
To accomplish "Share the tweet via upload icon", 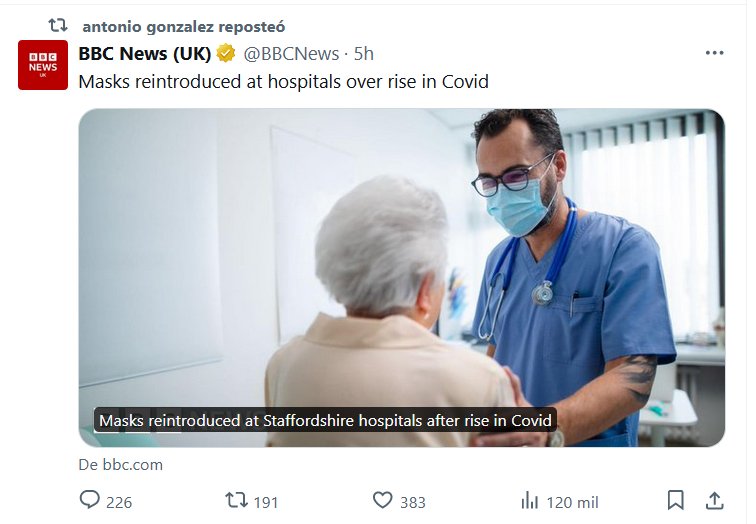I will [x=714, y=500].
